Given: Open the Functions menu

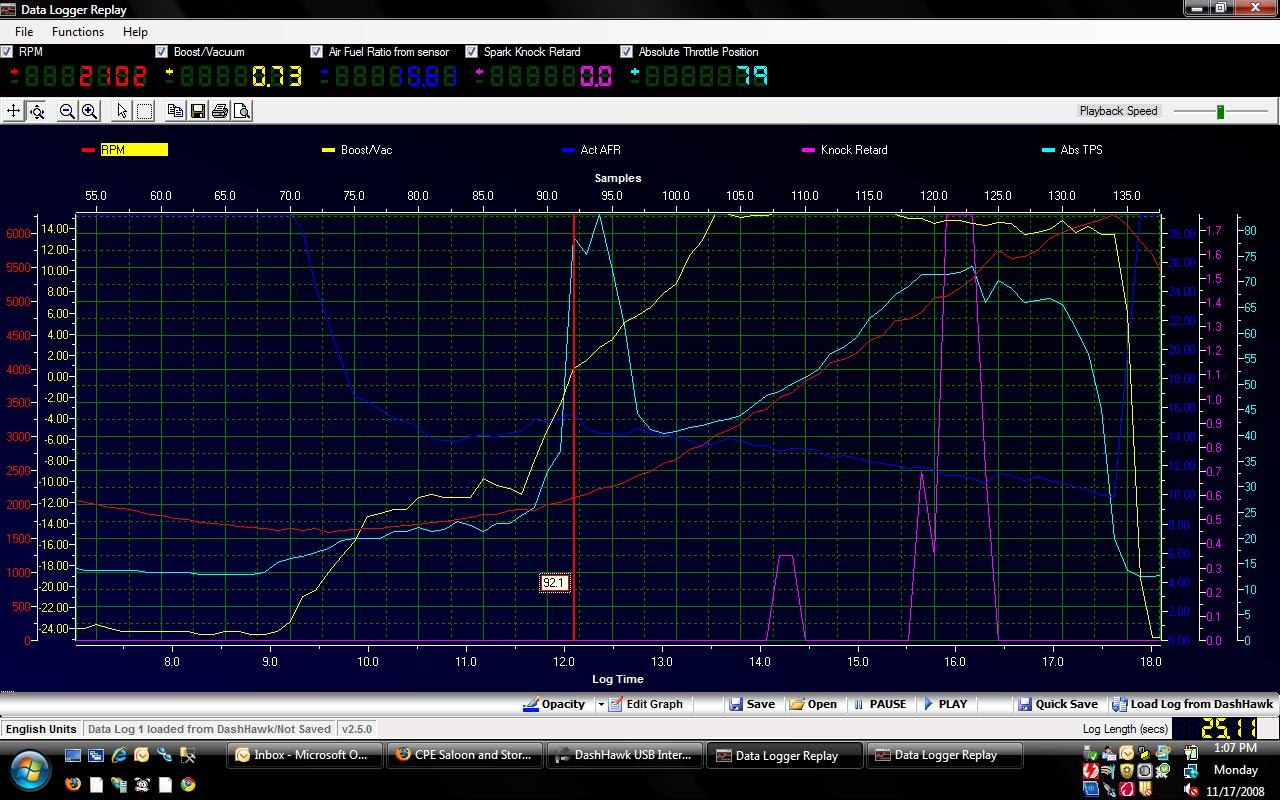Looking at the screenshot, I should point(78,32).
